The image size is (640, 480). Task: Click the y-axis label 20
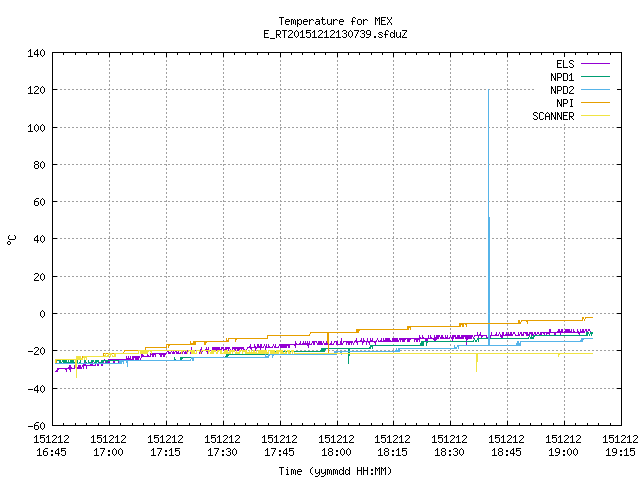click(x=39, y=277)
